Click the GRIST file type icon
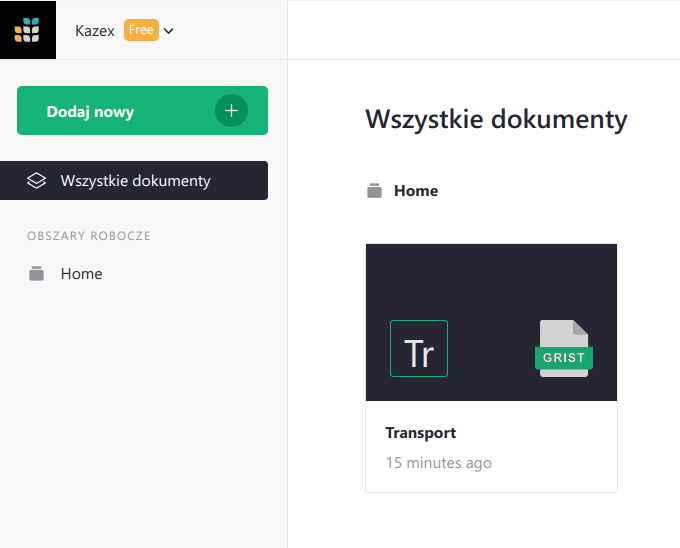The image size is (680, 548). click(564, 349)
